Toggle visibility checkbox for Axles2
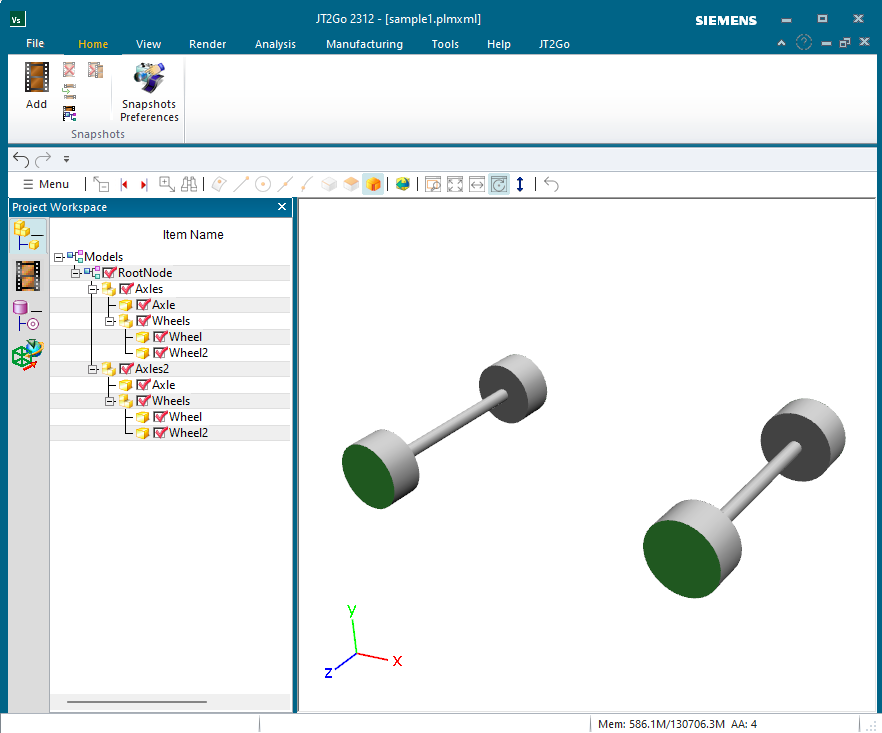This screenshot has width=882, height=733. pos(126,369)
